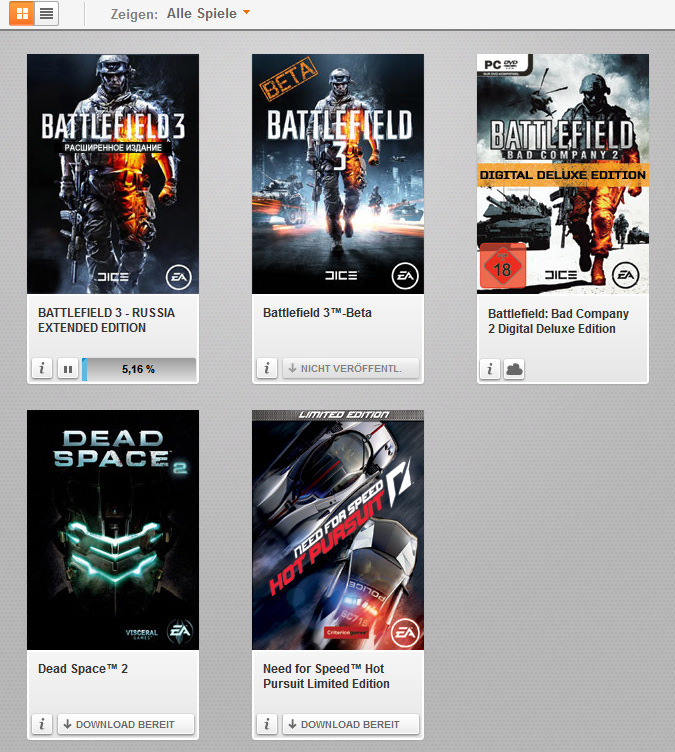Click the 5,16 % download progress bar

pos(139,369)
